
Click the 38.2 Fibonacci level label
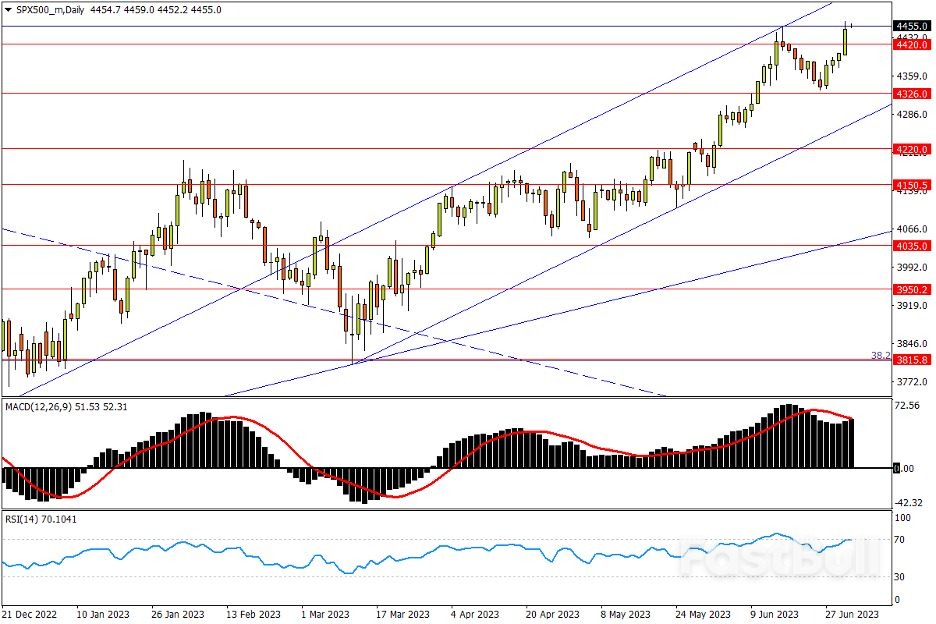click(880, 355)
